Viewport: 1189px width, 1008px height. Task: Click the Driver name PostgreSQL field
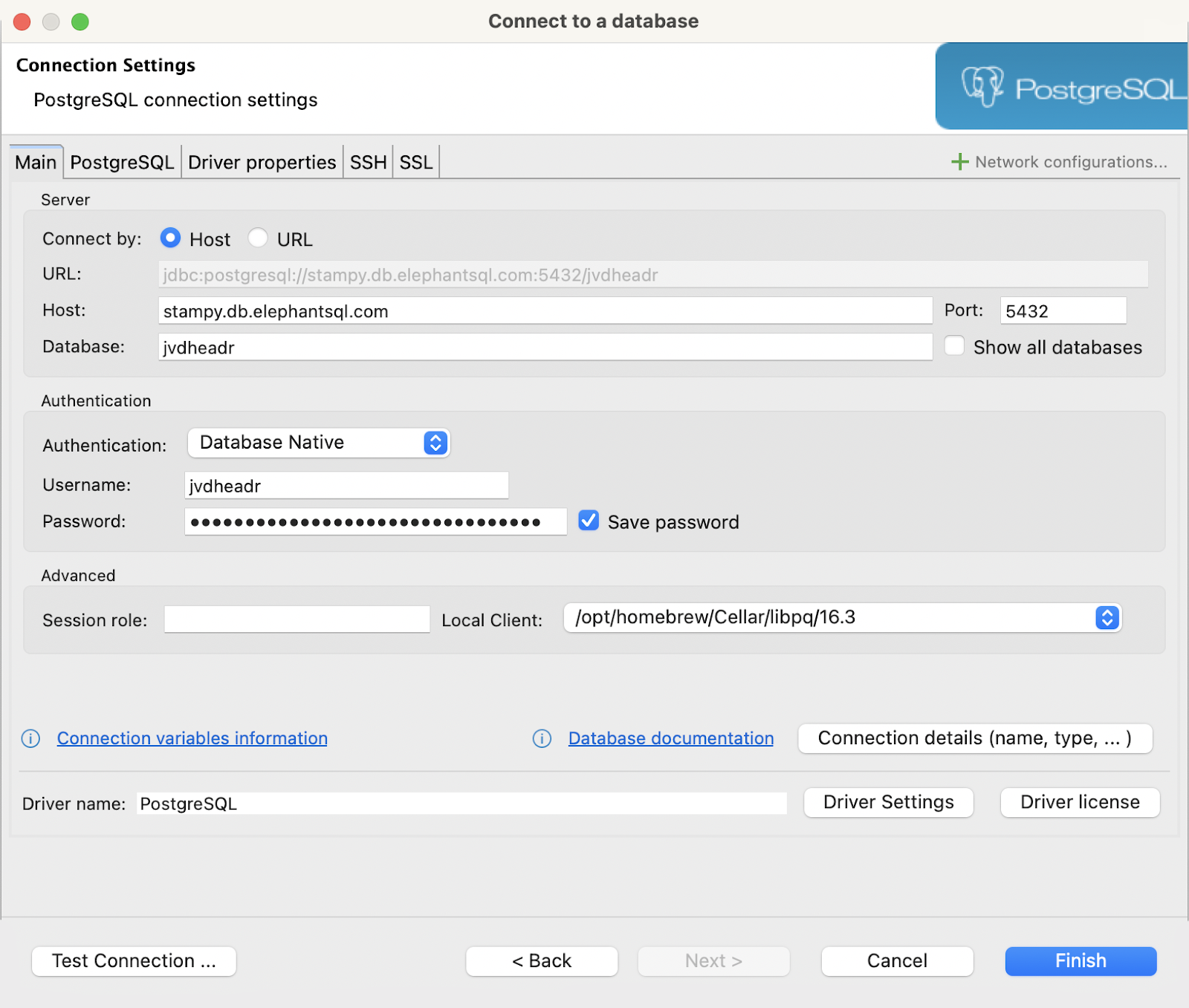[461, 803]
